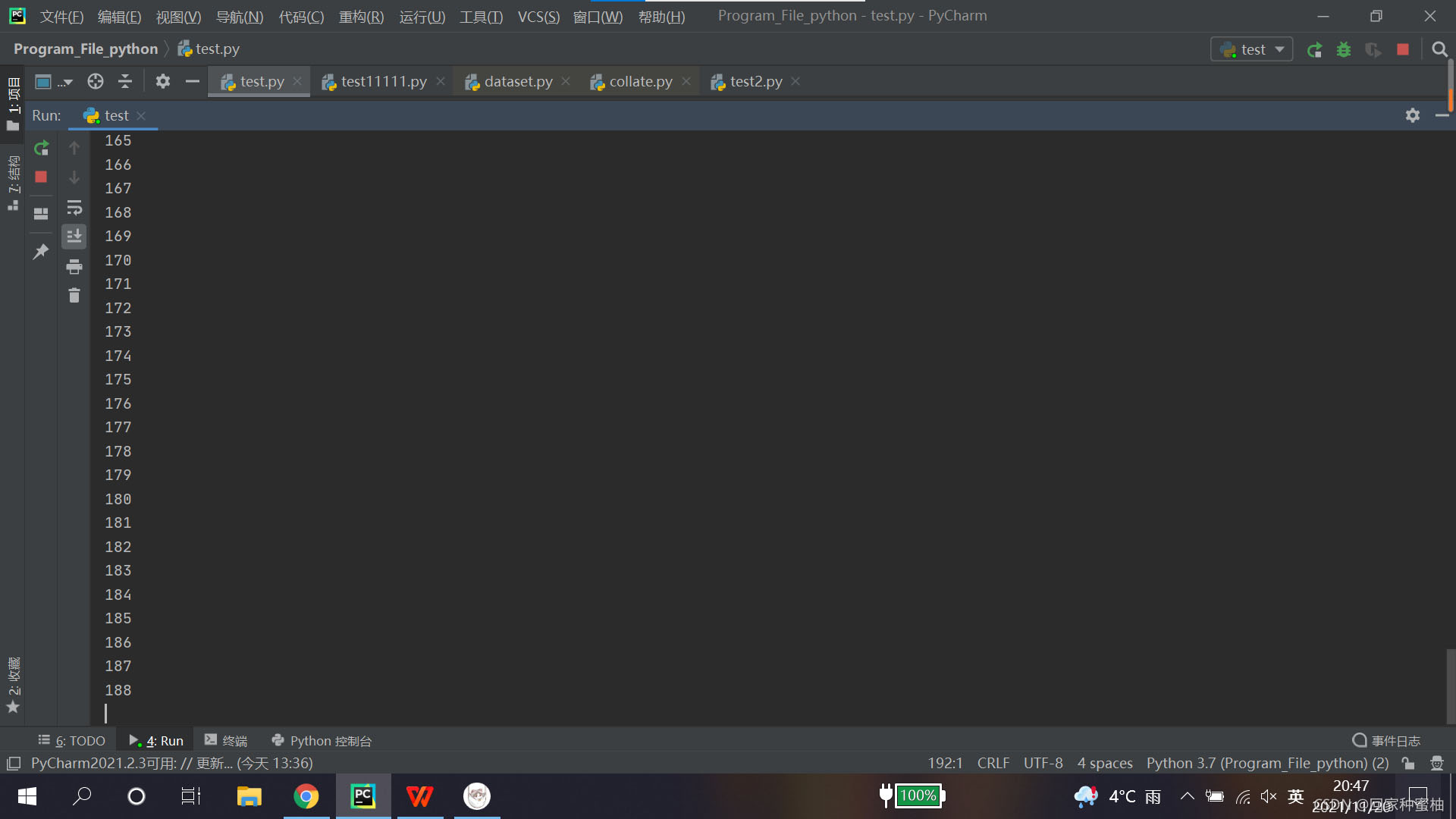Open Chrome from the Windows taskbar

point(306,796)
